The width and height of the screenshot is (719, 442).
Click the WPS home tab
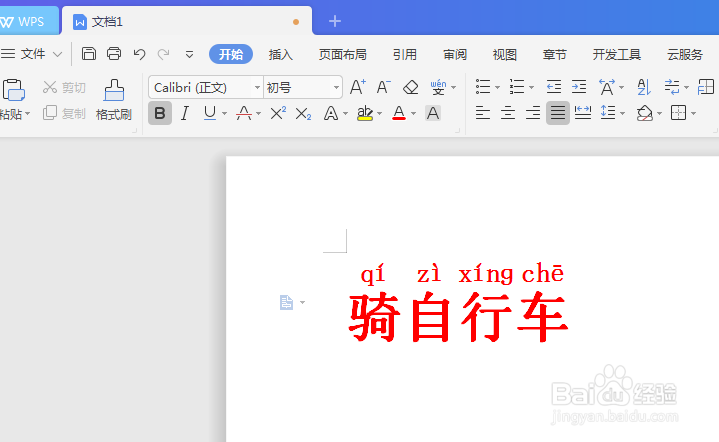coord(28,22)
